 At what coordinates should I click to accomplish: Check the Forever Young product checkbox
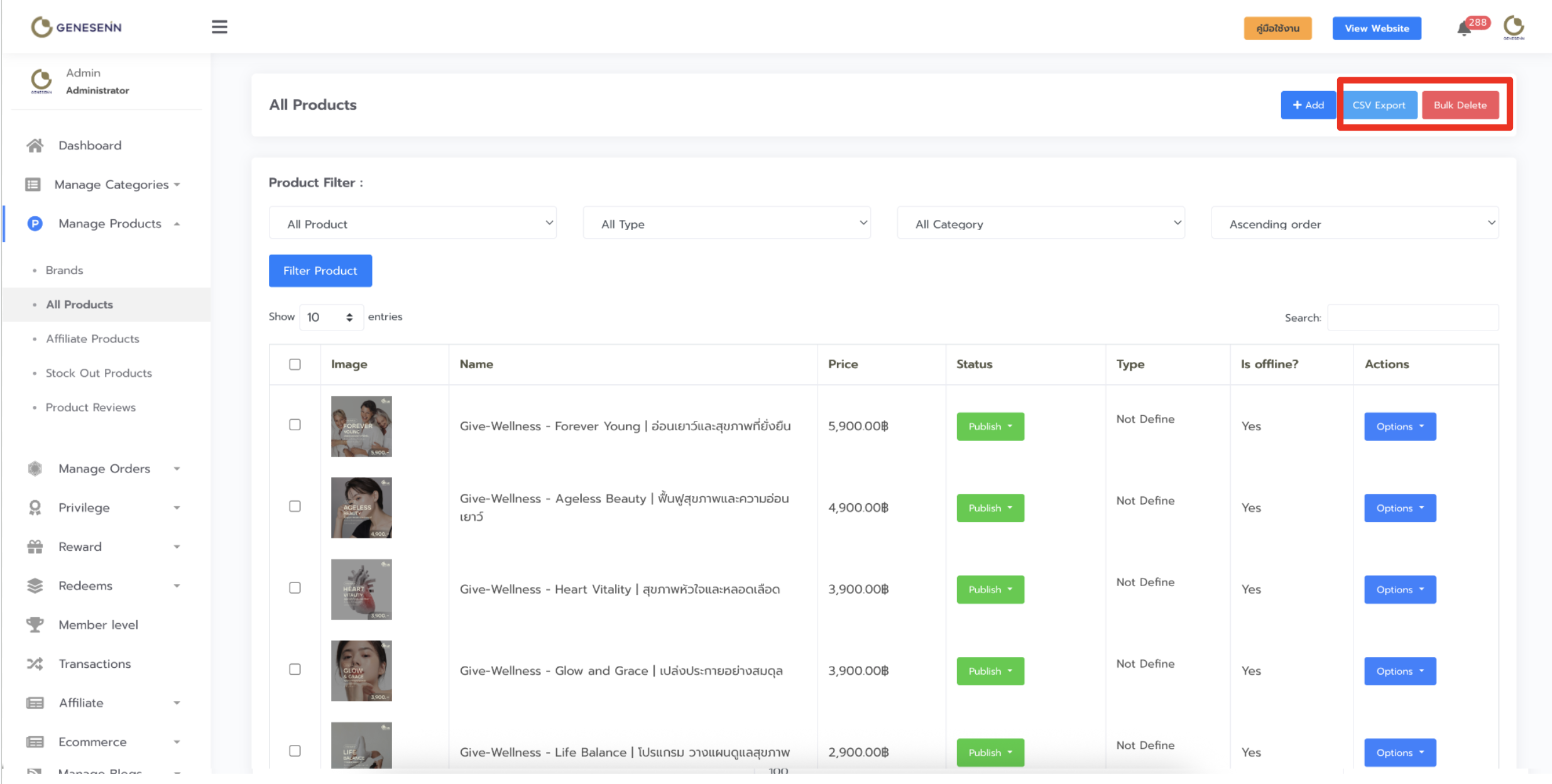[295, 425]
